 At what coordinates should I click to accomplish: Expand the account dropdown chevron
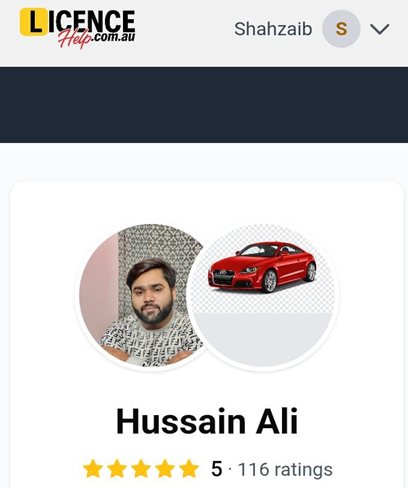(380, 29)
